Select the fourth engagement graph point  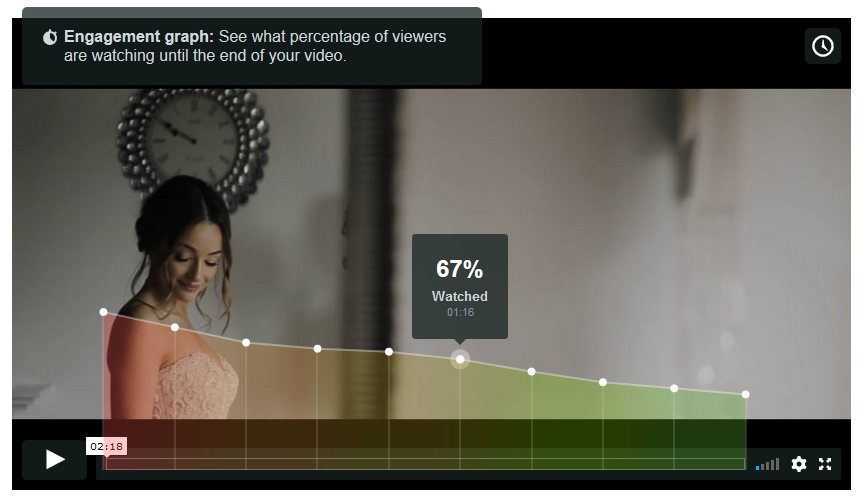point(317,349)
